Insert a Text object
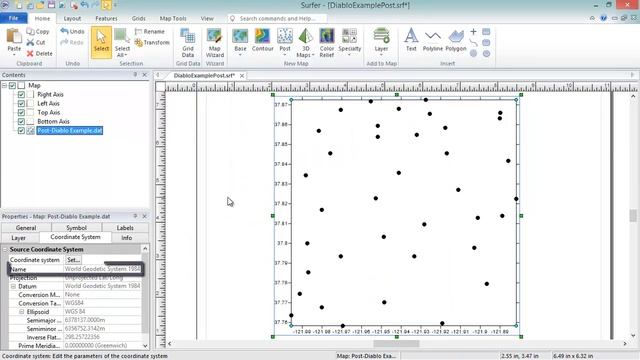Screen dimensions: 640x360 click(x=411, y=40)
